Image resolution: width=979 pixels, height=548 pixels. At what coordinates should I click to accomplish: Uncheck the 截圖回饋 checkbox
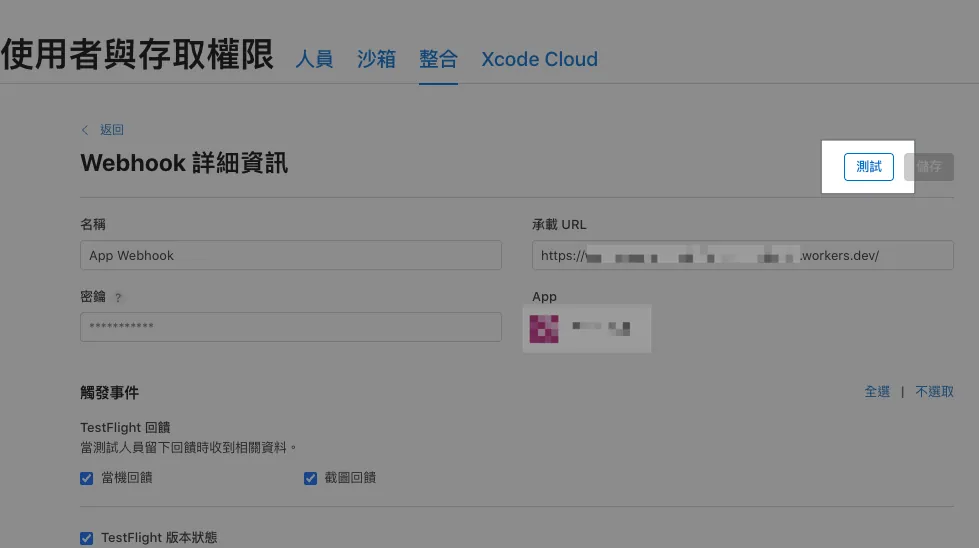pyautogui.click(x=310, y=478)
